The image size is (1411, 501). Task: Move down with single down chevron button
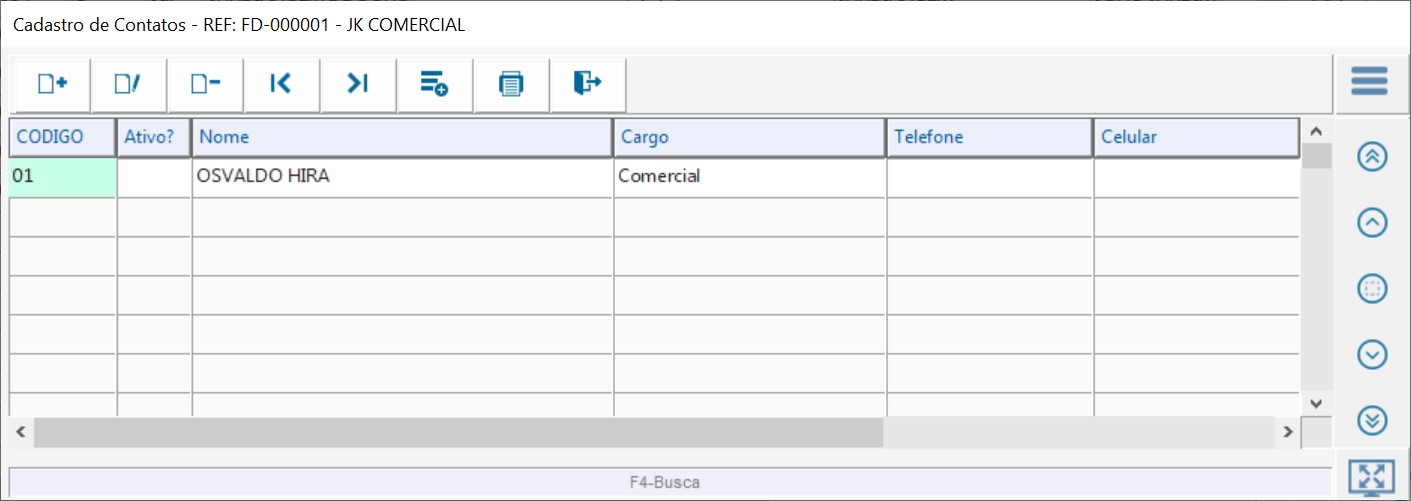click(x=1372, y=354)
